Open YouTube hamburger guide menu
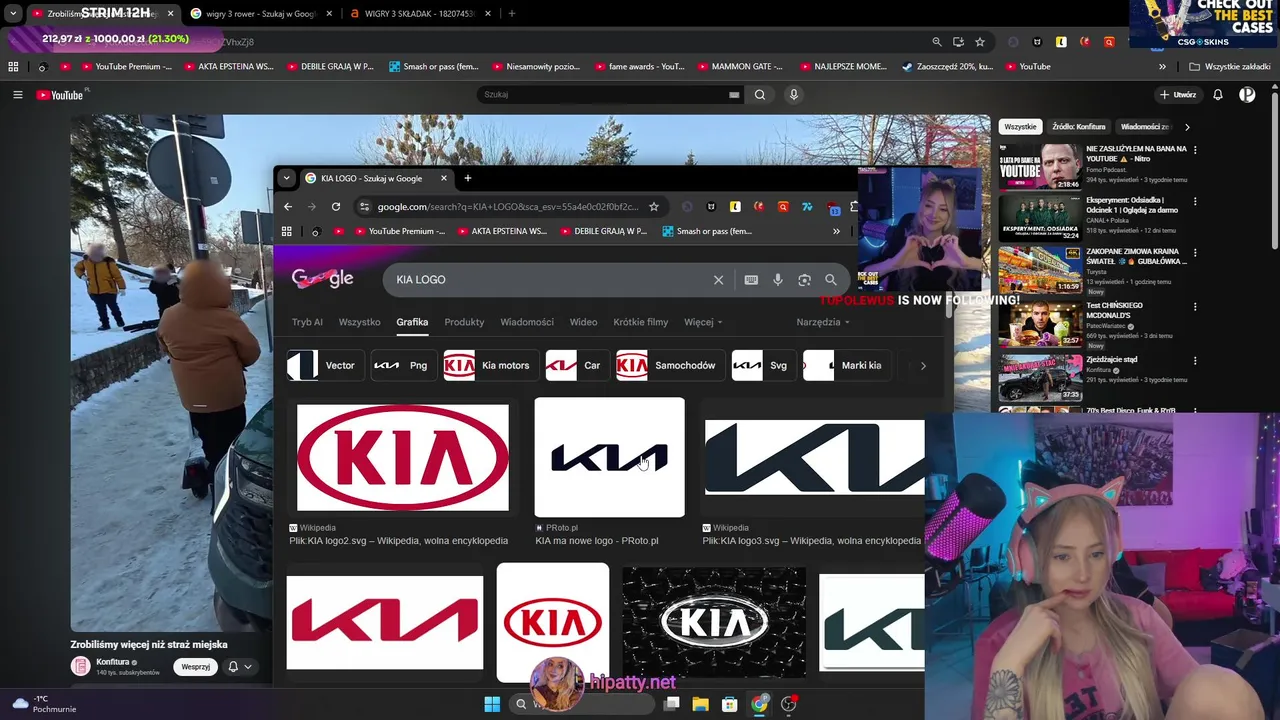1280x720 pixels. pyautogui.click(x=17, y=95)
